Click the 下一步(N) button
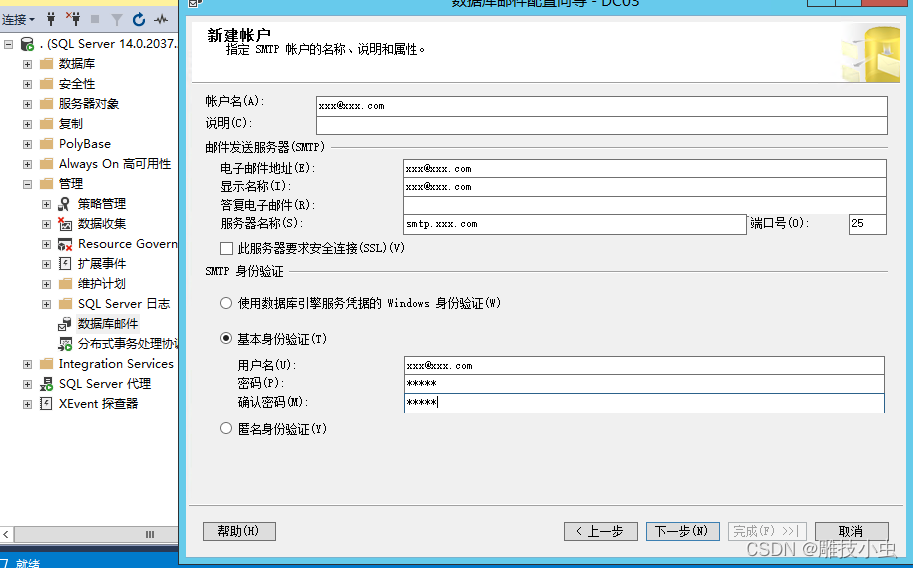 pos(682,531)
